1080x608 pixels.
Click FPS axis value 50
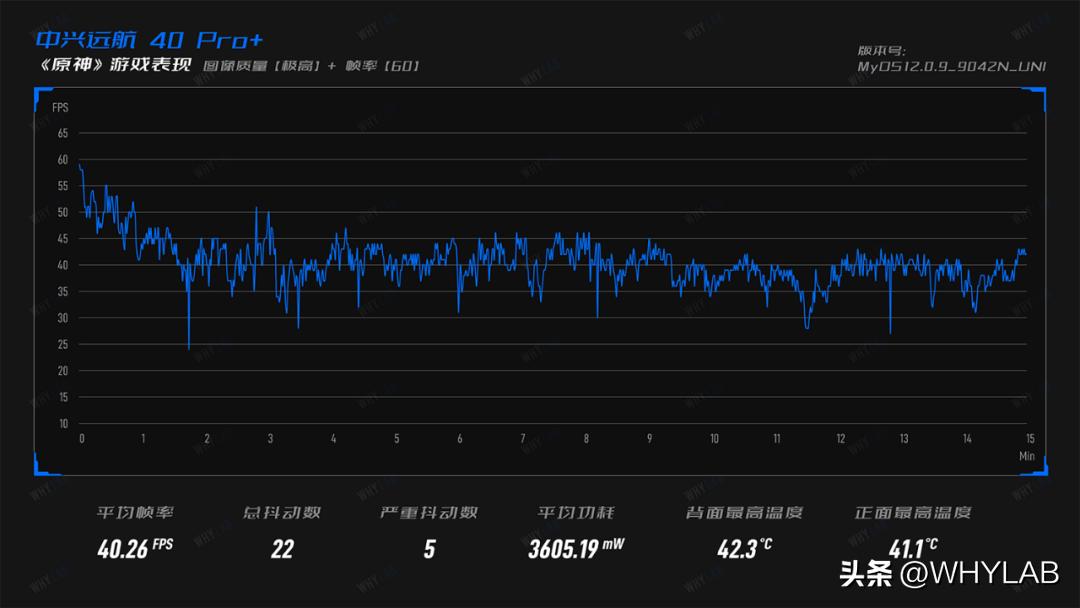(x=63, y=212)
